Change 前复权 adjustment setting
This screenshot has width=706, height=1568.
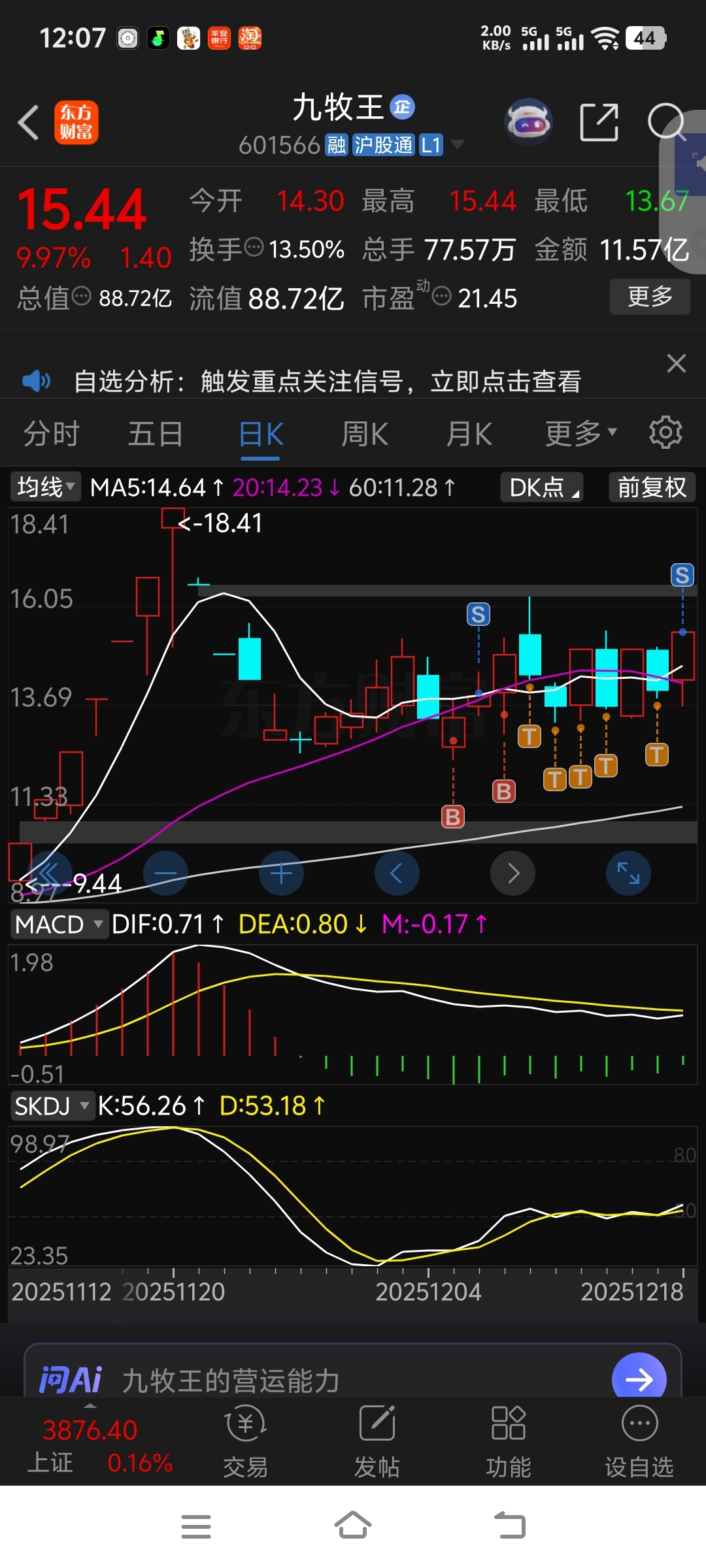click(652, 487)
